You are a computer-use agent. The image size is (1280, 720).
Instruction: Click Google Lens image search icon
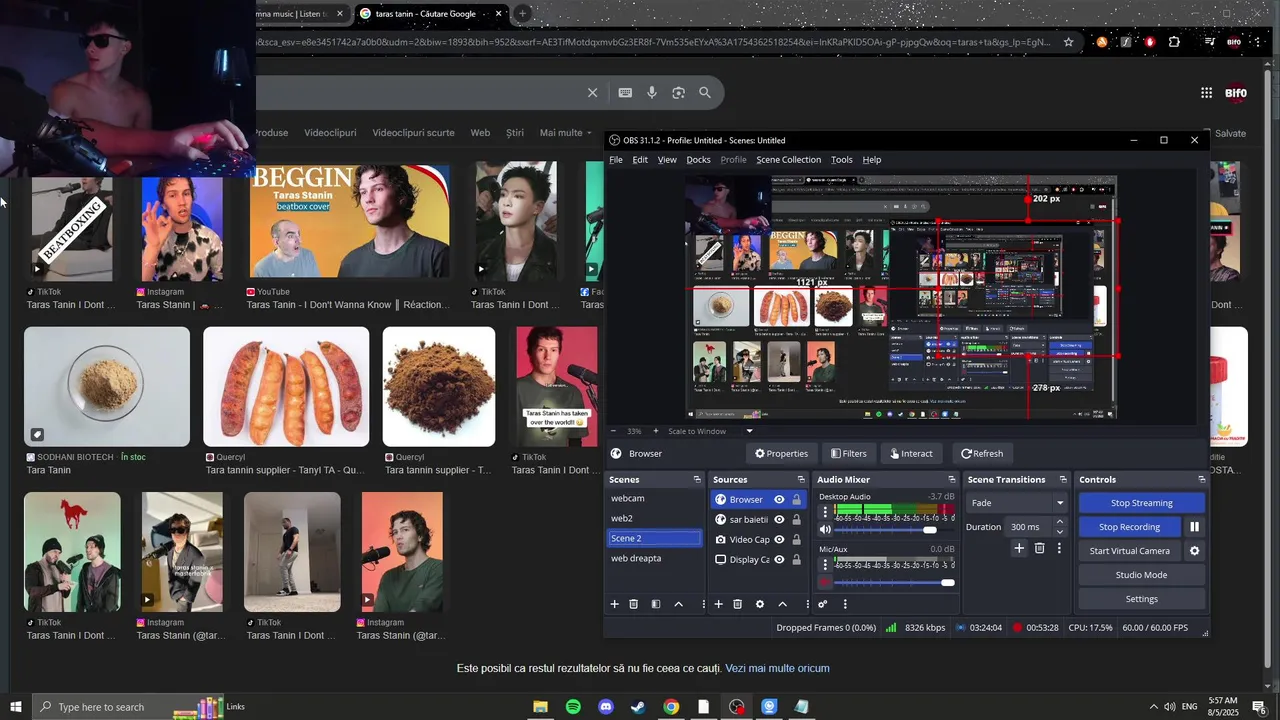(678, 93)
